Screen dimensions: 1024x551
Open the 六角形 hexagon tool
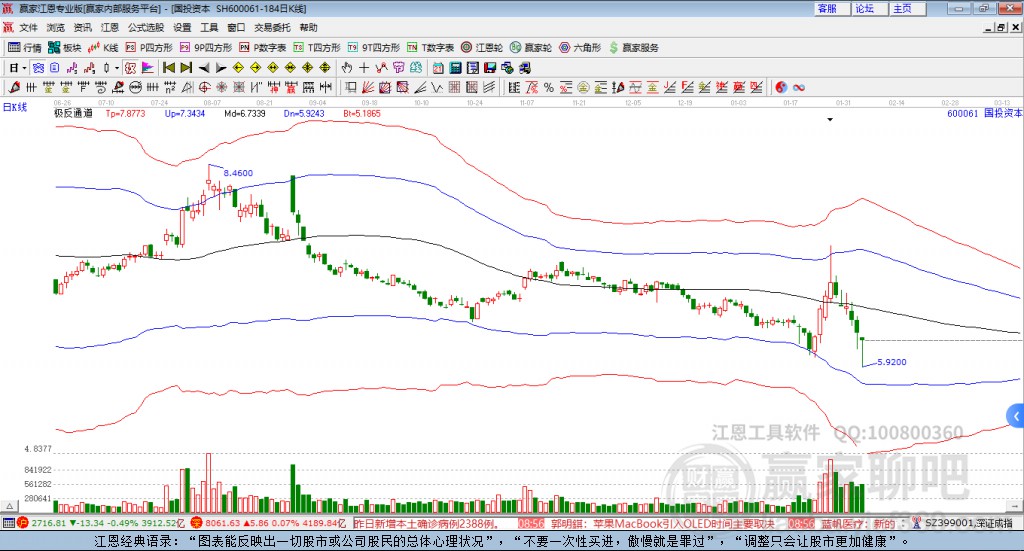(580, 48)
